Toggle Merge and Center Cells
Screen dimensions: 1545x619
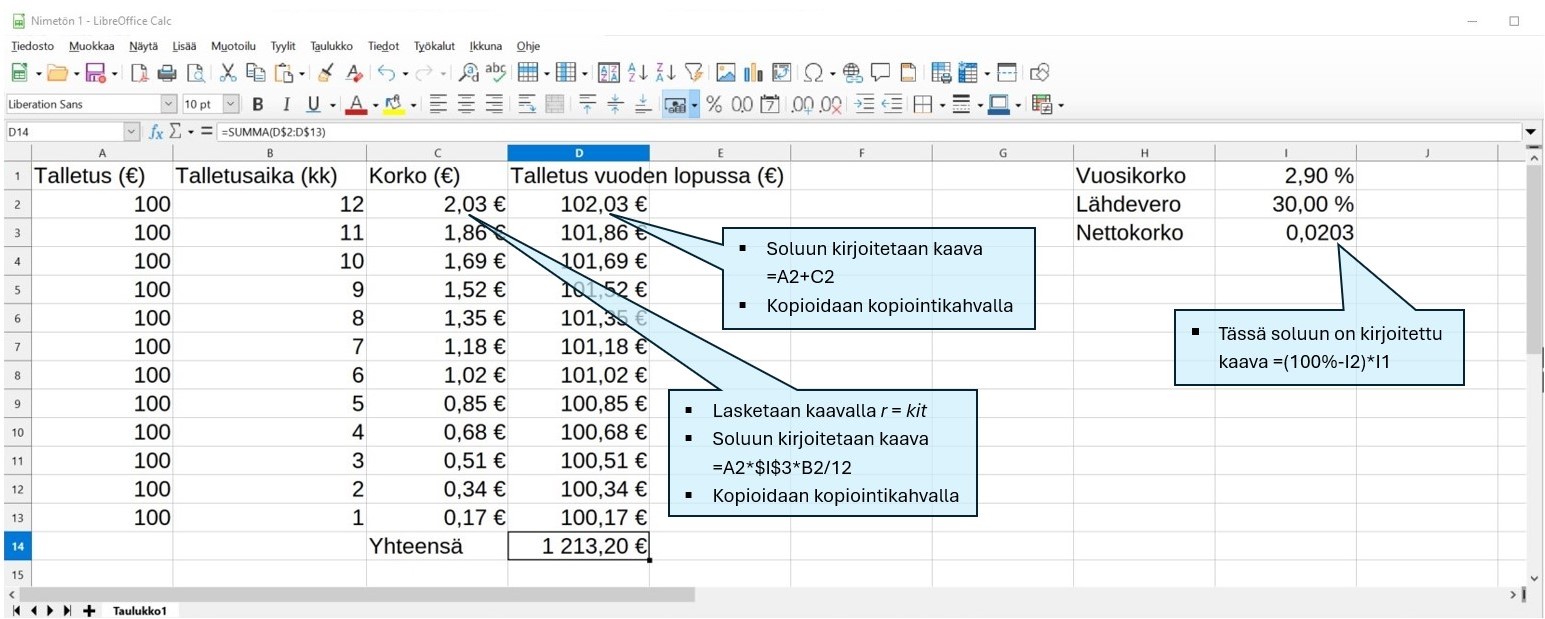[x=554, y=104]
